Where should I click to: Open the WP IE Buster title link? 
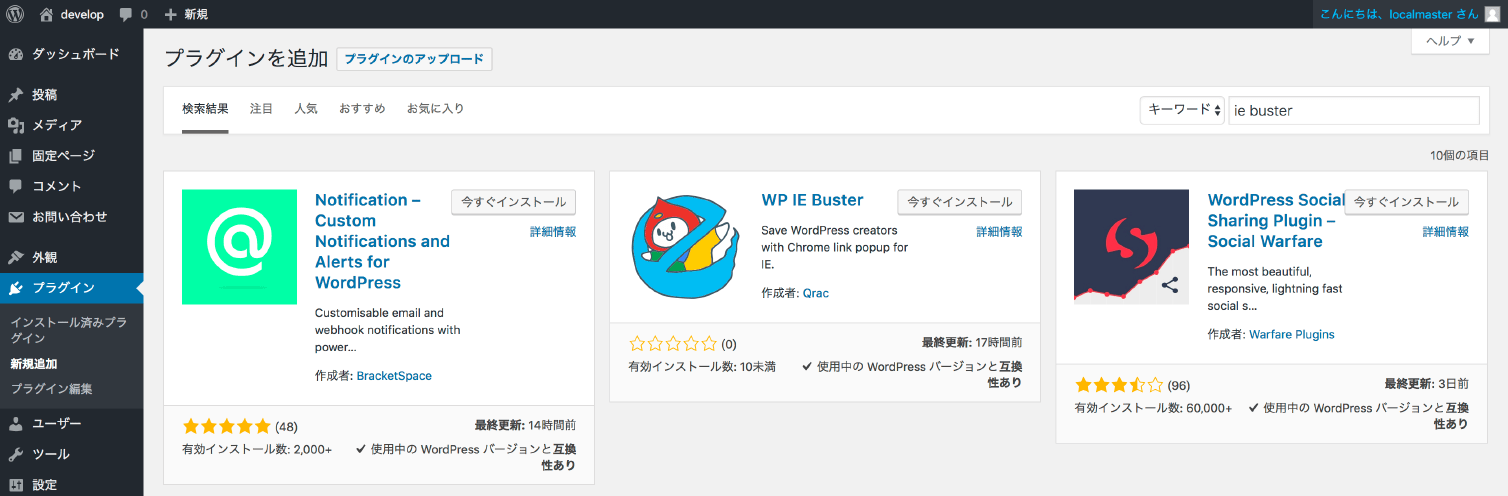click(812, 200)
